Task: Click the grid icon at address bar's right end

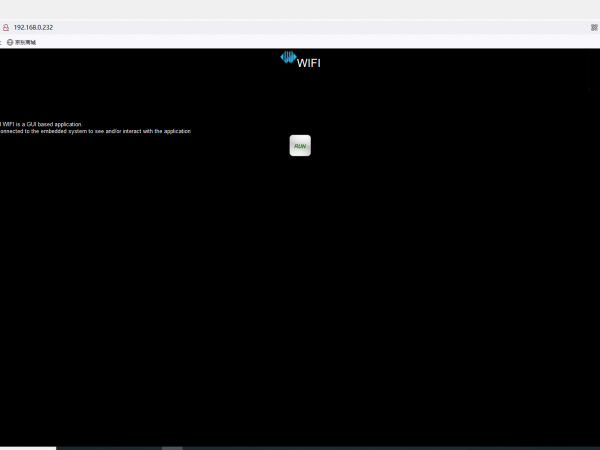Action: point(594,27)
